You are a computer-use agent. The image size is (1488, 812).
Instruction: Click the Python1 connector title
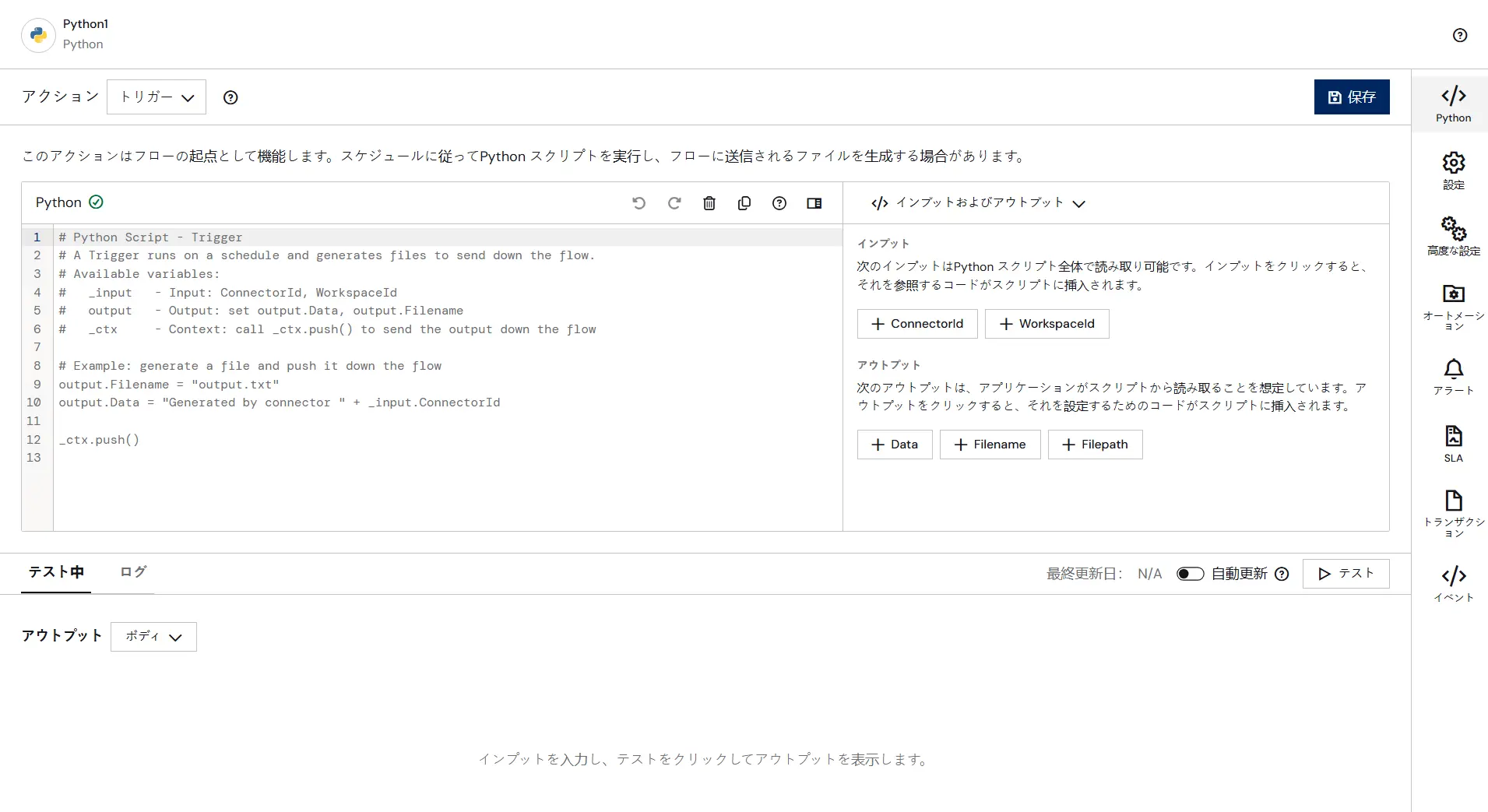click(x=86, y=24)
